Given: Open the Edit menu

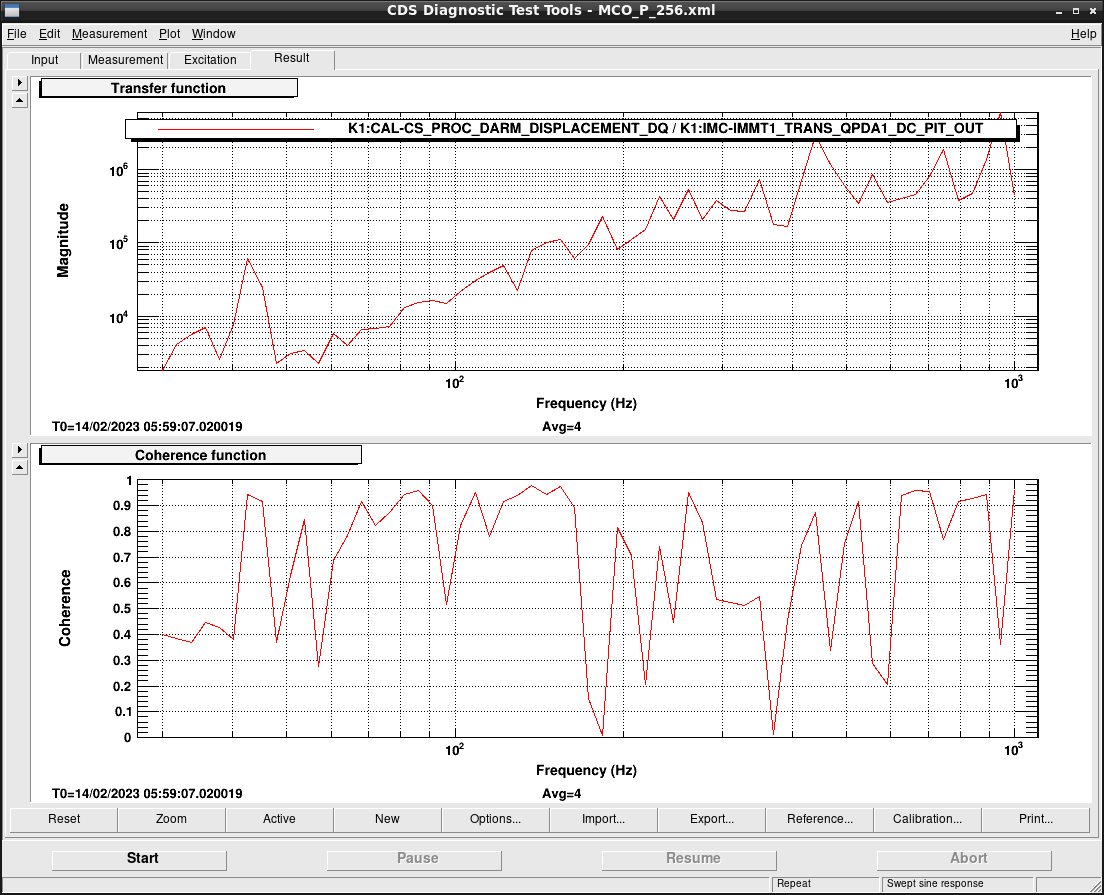Looking at the screenshot, I should [49, 34].
